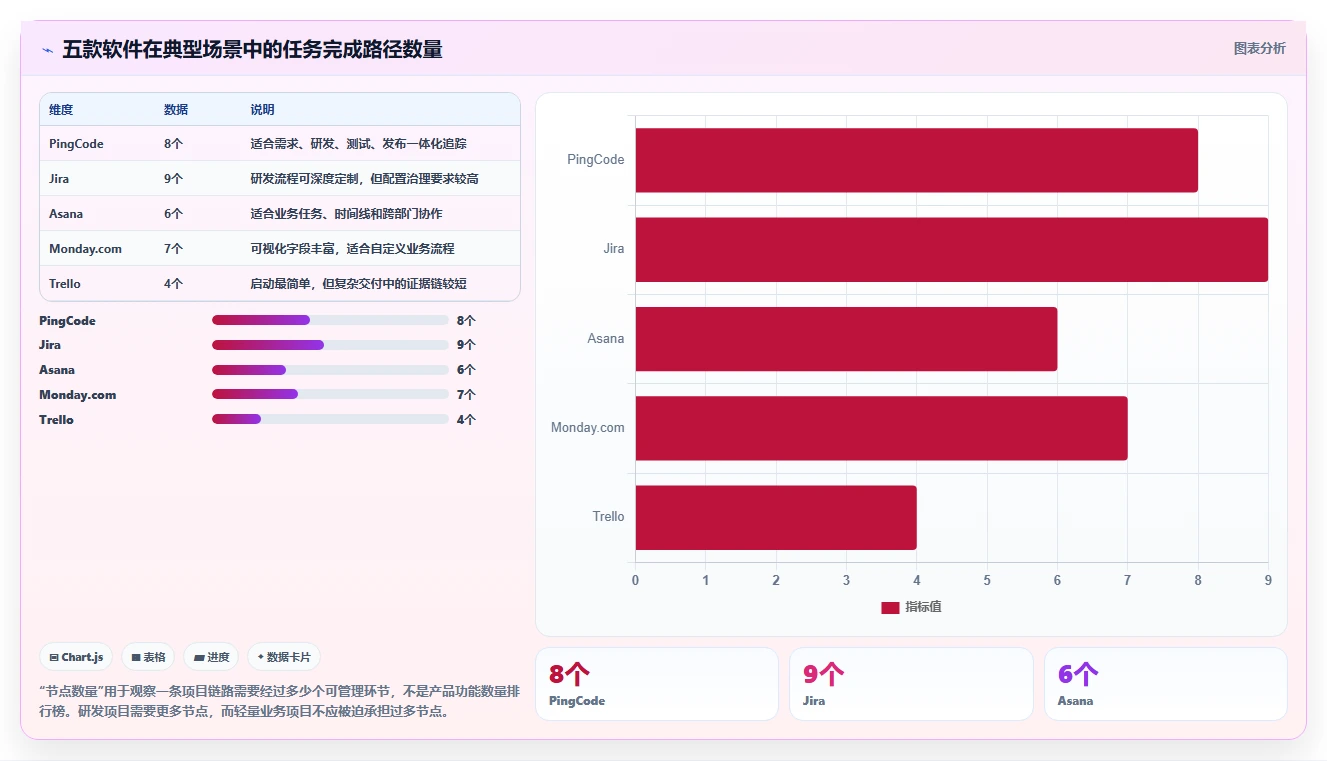
Task: Select the 进度 tag chip
Action: (211, 657)
